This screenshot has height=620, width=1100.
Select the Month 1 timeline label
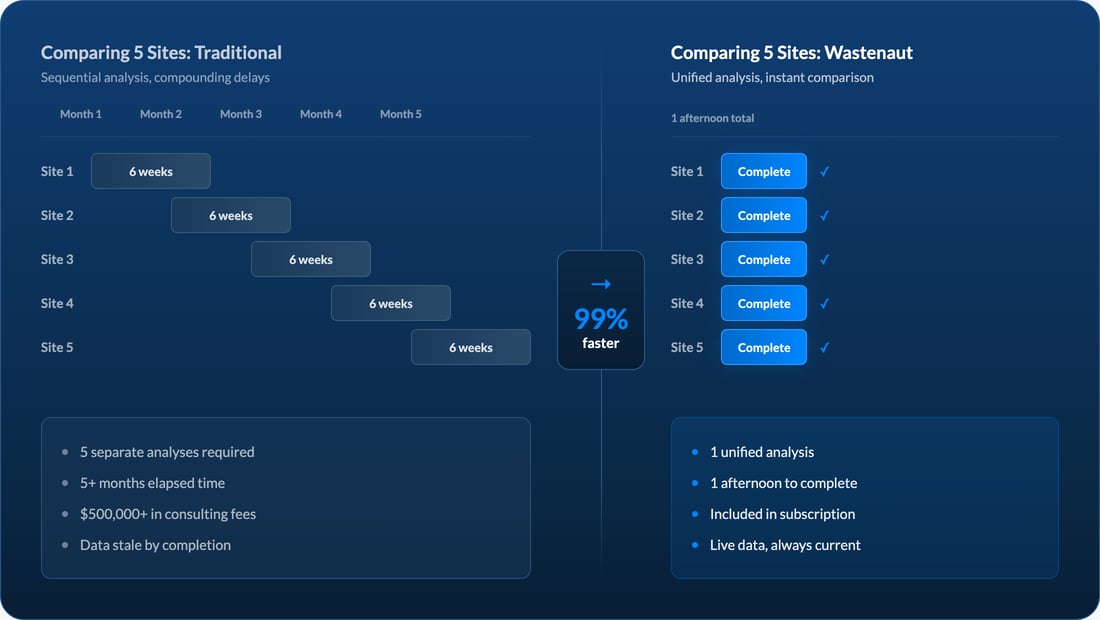point(81,114)
